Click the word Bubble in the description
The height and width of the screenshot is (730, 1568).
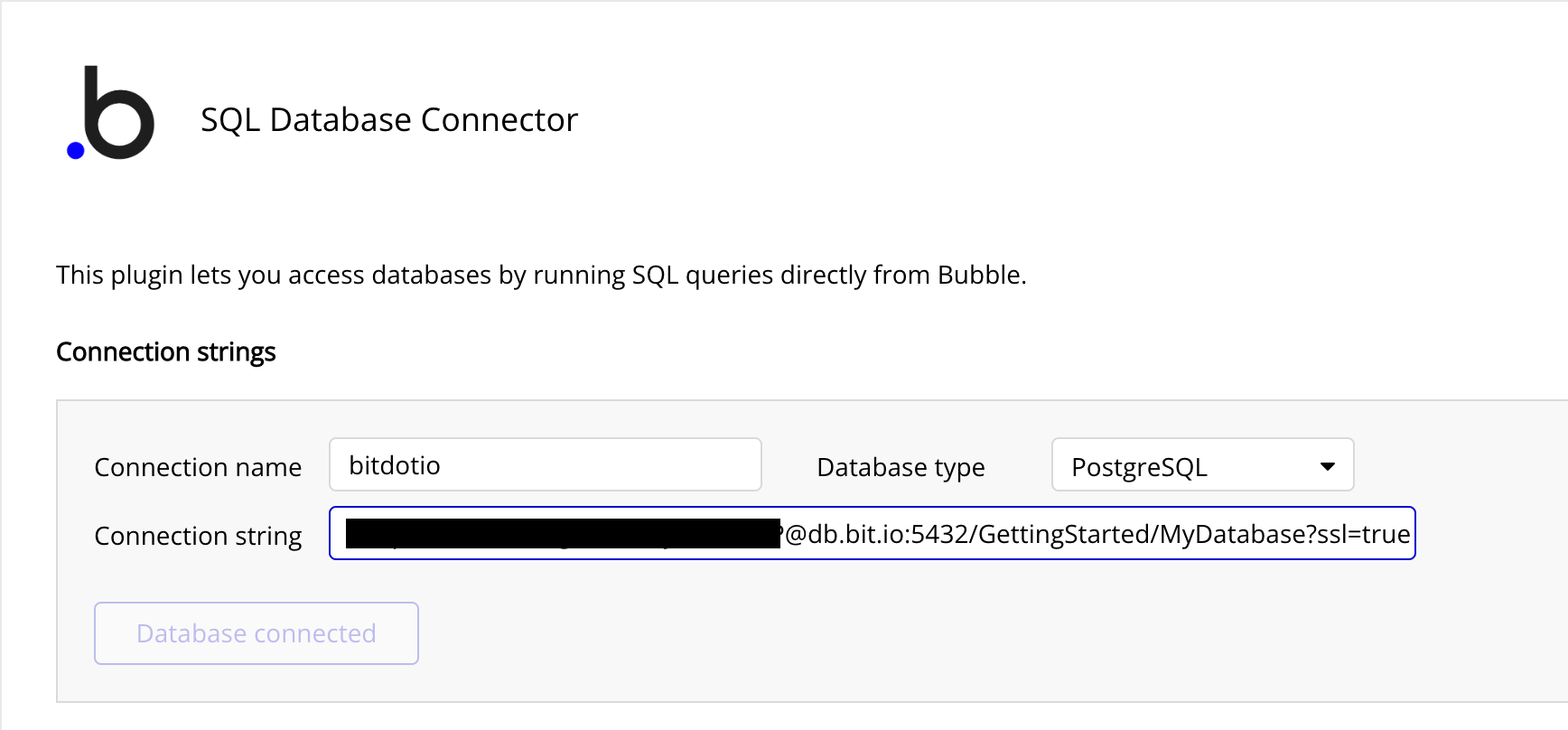pos(979,275)
